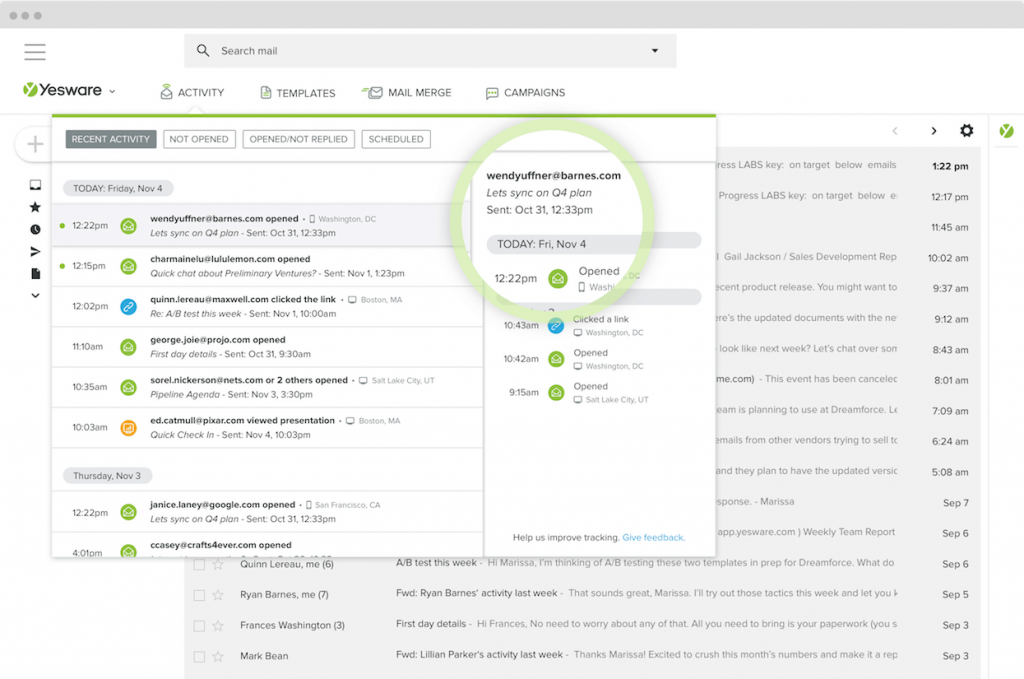Screen dimensions: 1024x679
Task: Open the inbox icon in sidebar
Action: pos(35,185)
